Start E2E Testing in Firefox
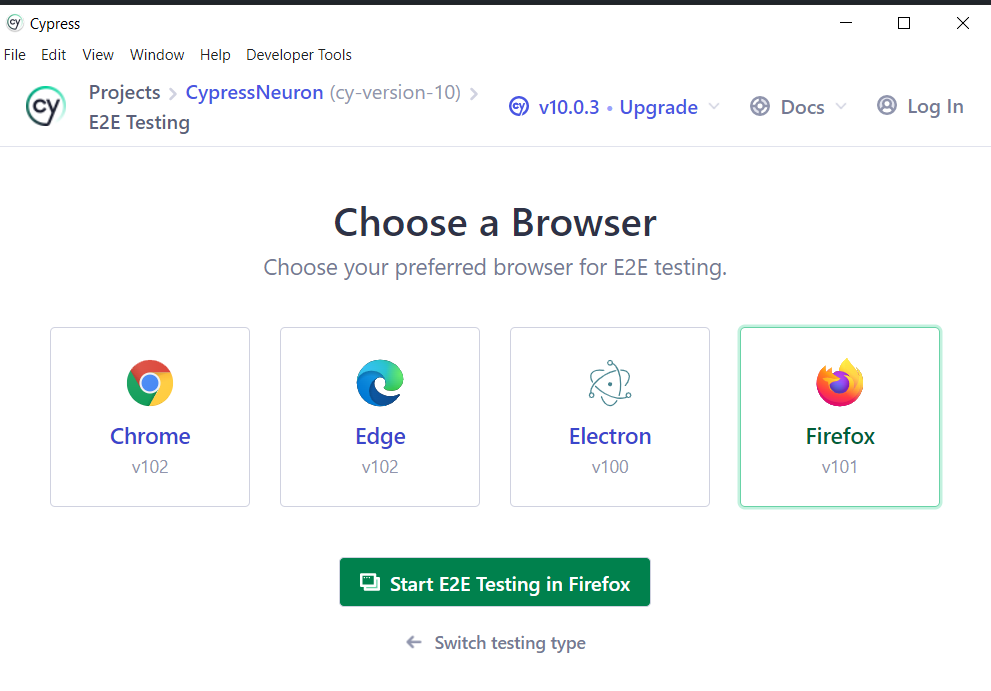Screen dimensions: 991x691 [x=494, y=582]
